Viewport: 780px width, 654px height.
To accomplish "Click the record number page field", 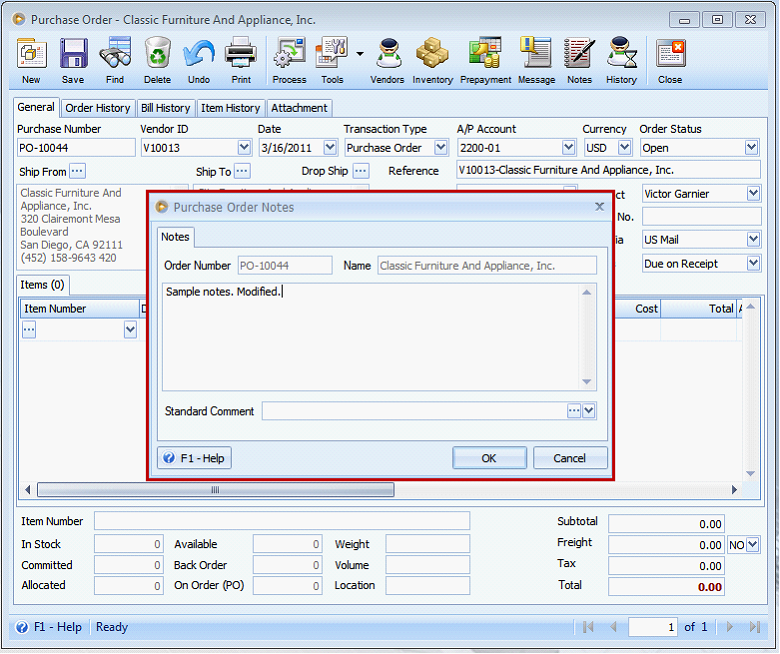I will (x=652, y=627).
